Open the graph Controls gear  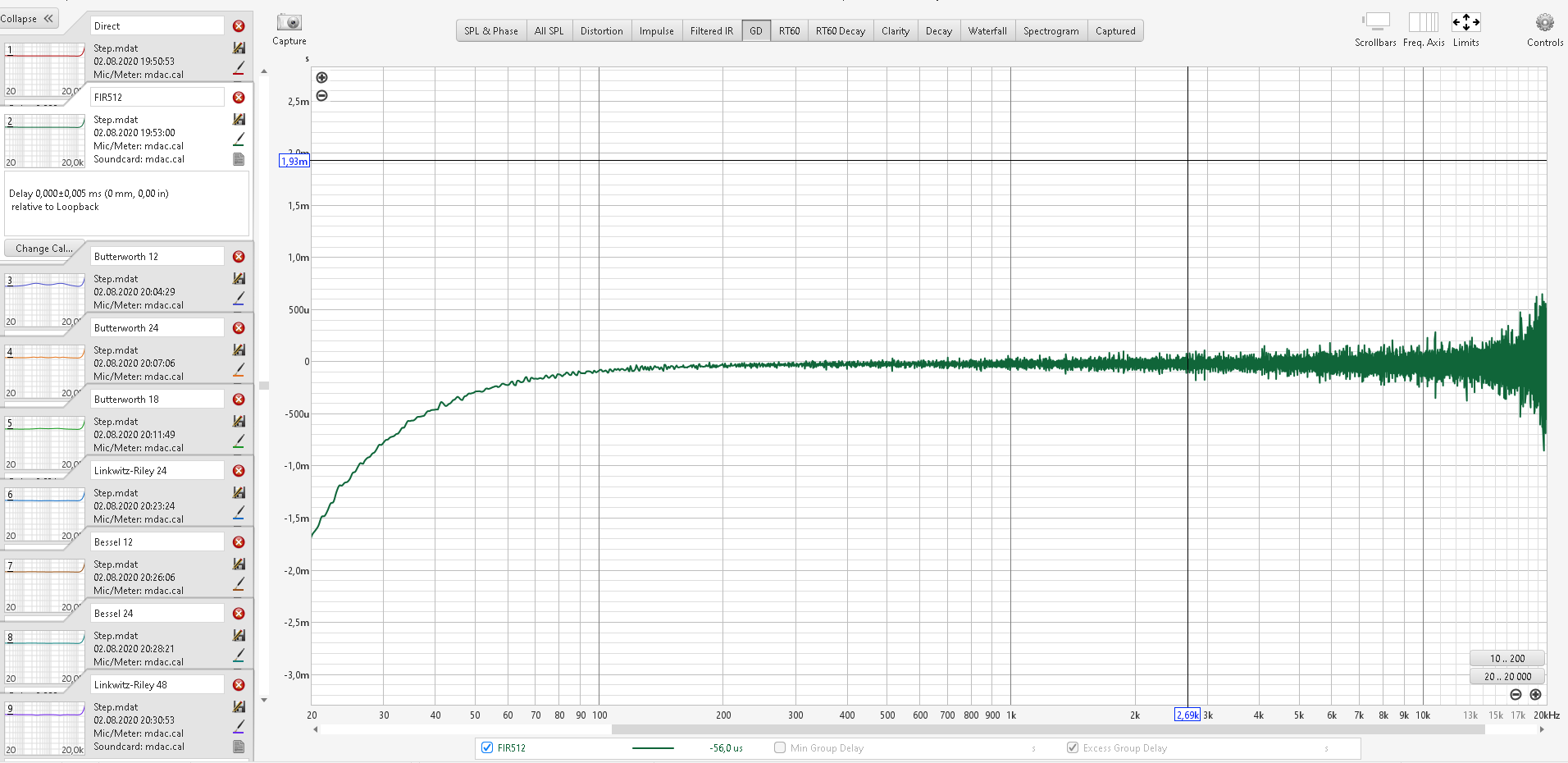[x=1544, y=23]
